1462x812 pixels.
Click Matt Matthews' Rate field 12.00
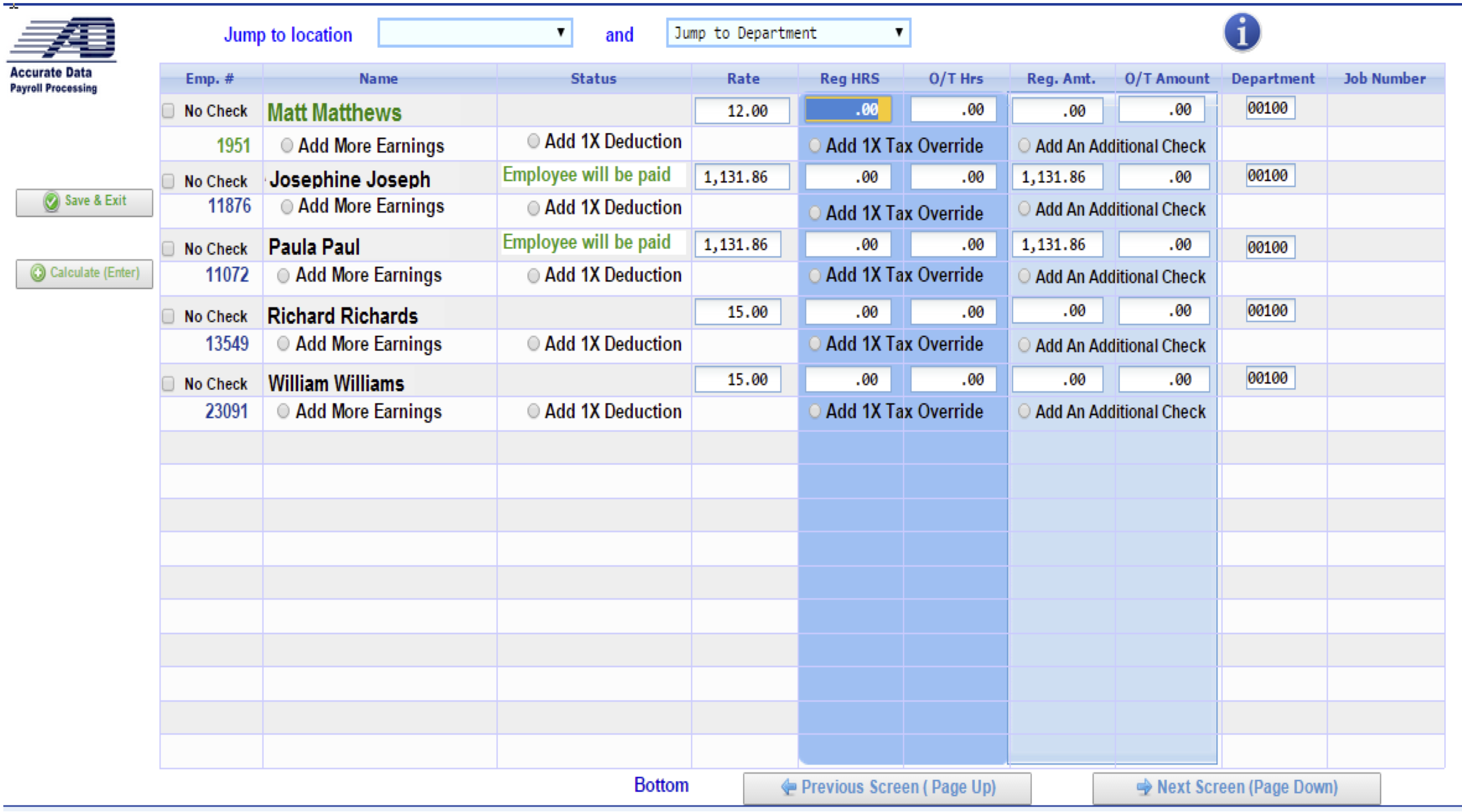tap(742, 111)
